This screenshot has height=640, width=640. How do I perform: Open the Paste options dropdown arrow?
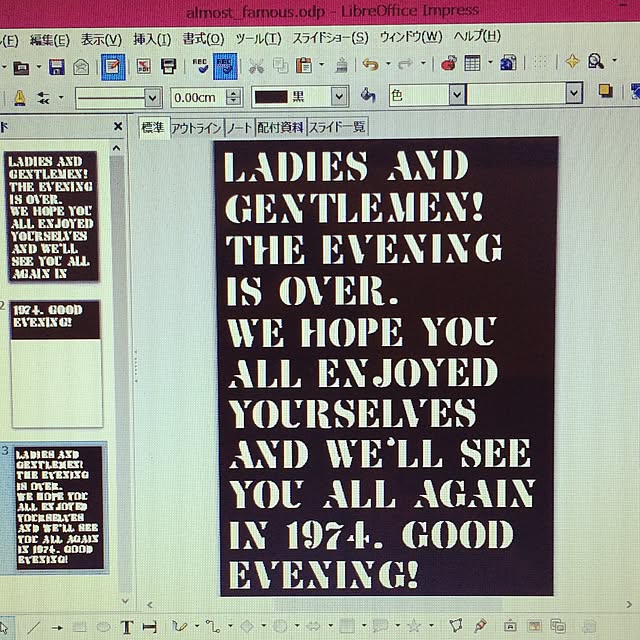coord(322,64)
